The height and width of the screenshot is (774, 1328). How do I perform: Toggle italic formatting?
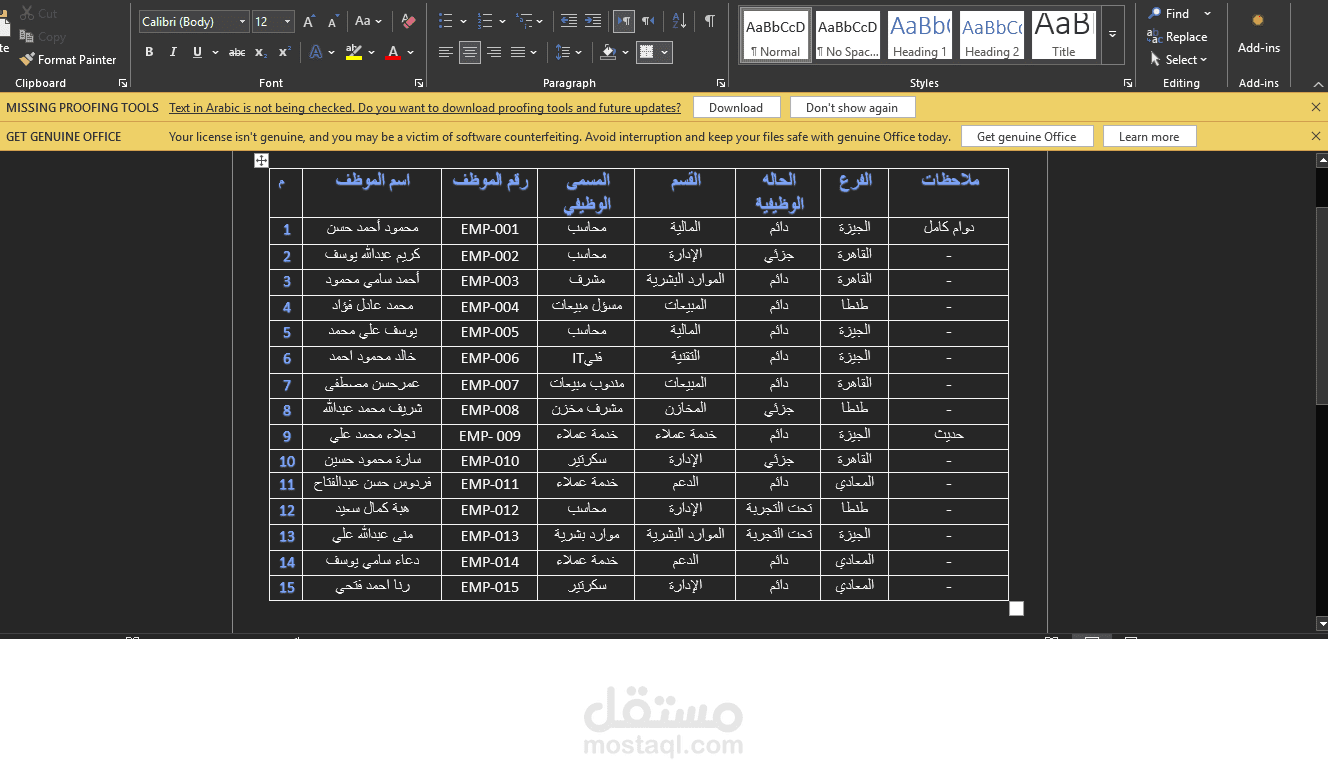tap(173, 52)
